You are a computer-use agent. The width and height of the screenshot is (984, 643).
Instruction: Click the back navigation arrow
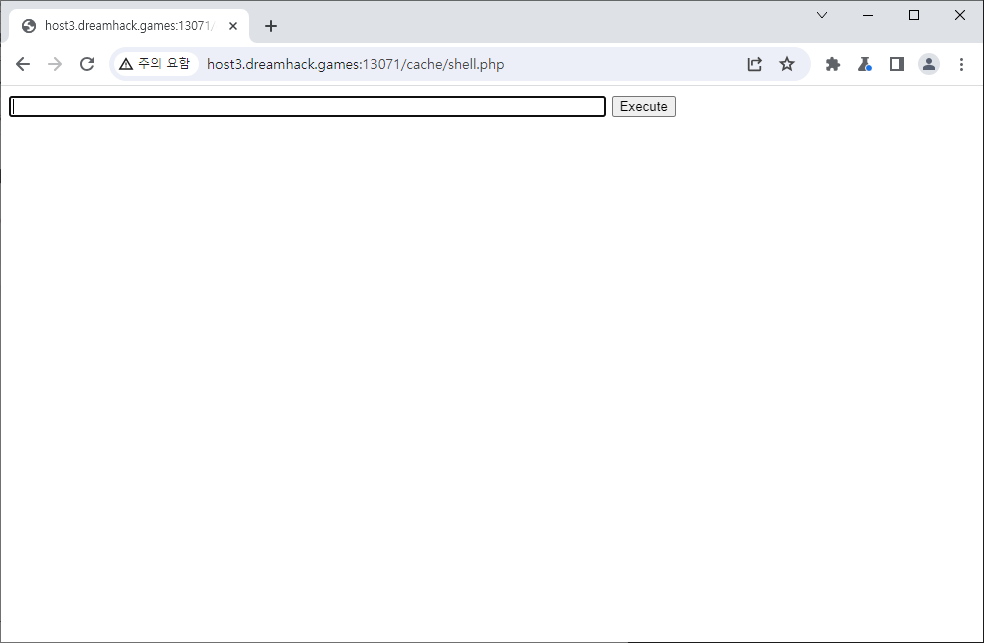pyautogui.click(x=23, y=64)
